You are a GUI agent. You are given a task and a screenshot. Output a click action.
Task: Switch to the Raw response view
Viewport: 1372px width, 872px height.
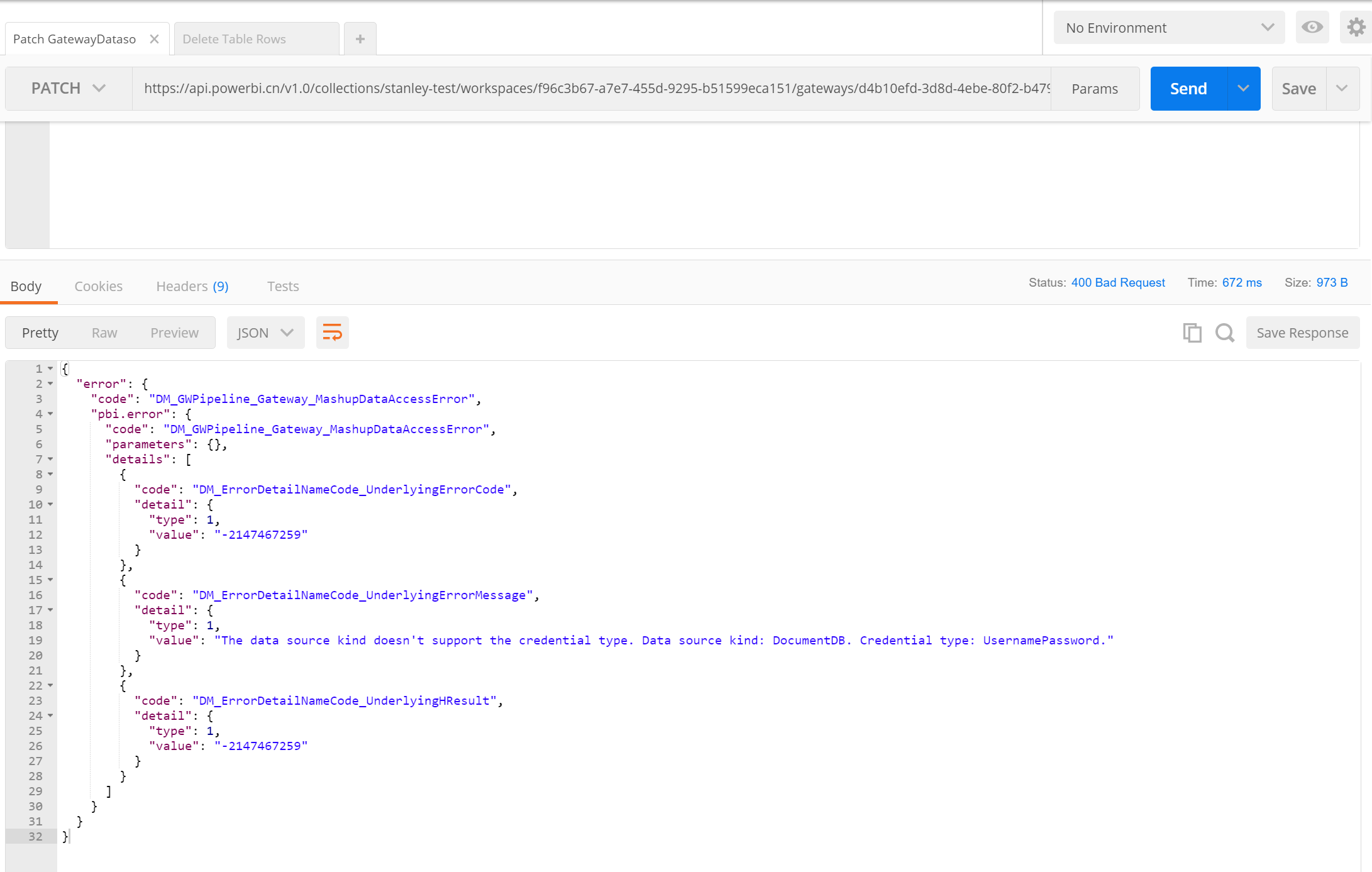tap(104, 333)
